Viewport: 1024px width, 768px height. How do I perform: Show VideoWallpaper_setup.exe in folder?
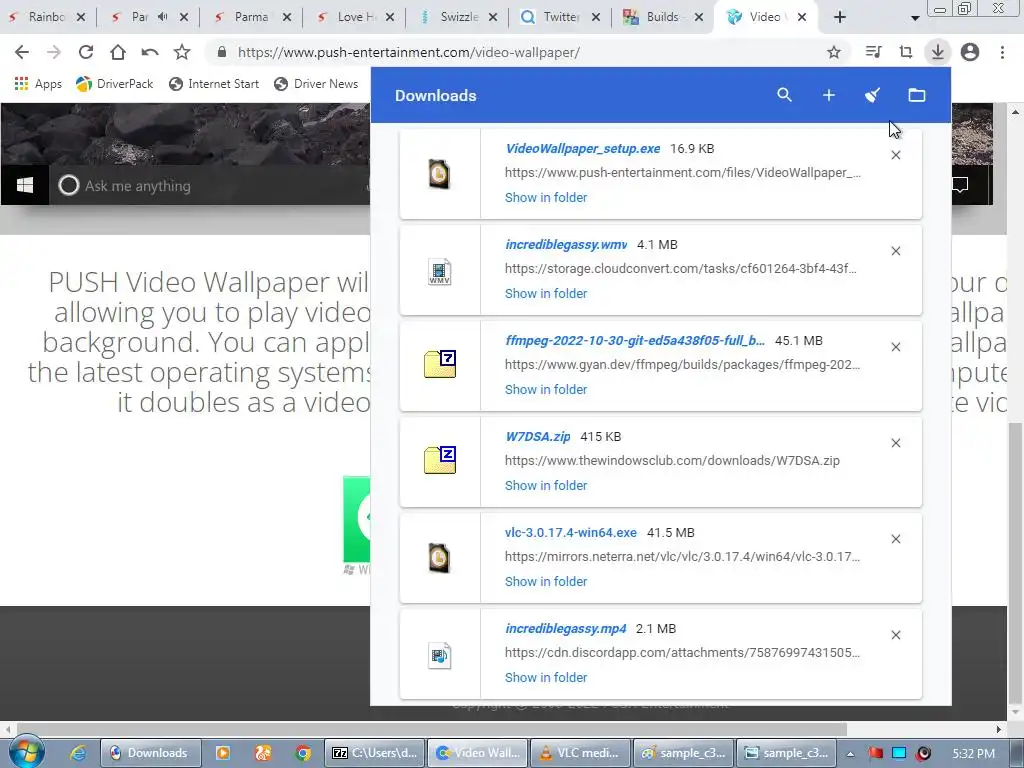coord(546,198)
